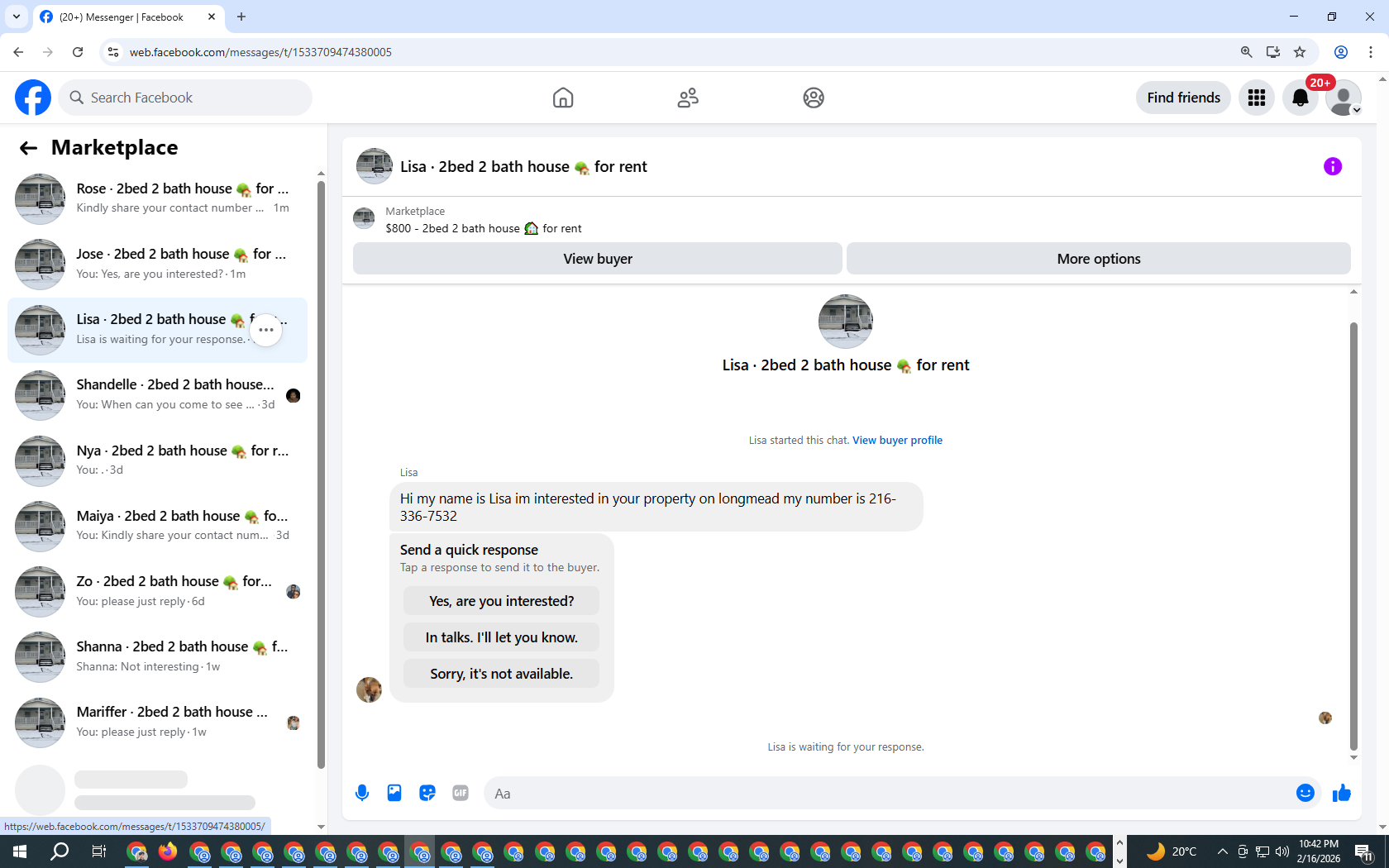The image size is (1389, 868).
Task: Attach a photo with the image icon
Action: (x=394, y=794)
